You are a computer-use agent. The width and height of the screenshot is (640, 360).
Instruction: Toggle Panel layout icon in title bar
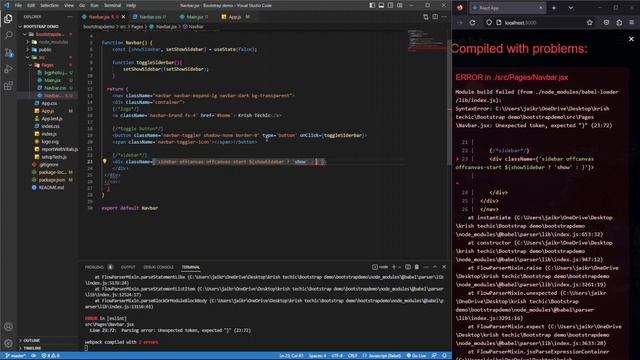point(381,5)
